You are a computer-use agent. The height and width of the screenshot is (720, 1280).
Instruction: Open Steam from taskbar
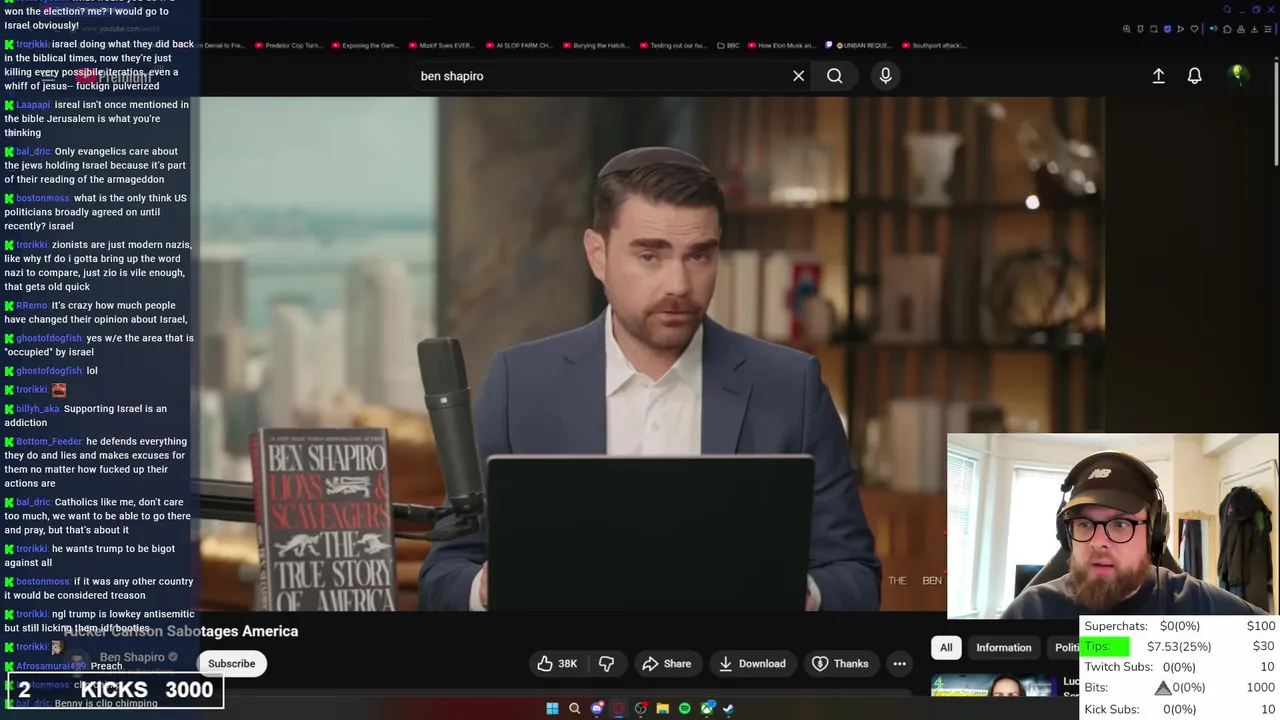tap(728, 708)
